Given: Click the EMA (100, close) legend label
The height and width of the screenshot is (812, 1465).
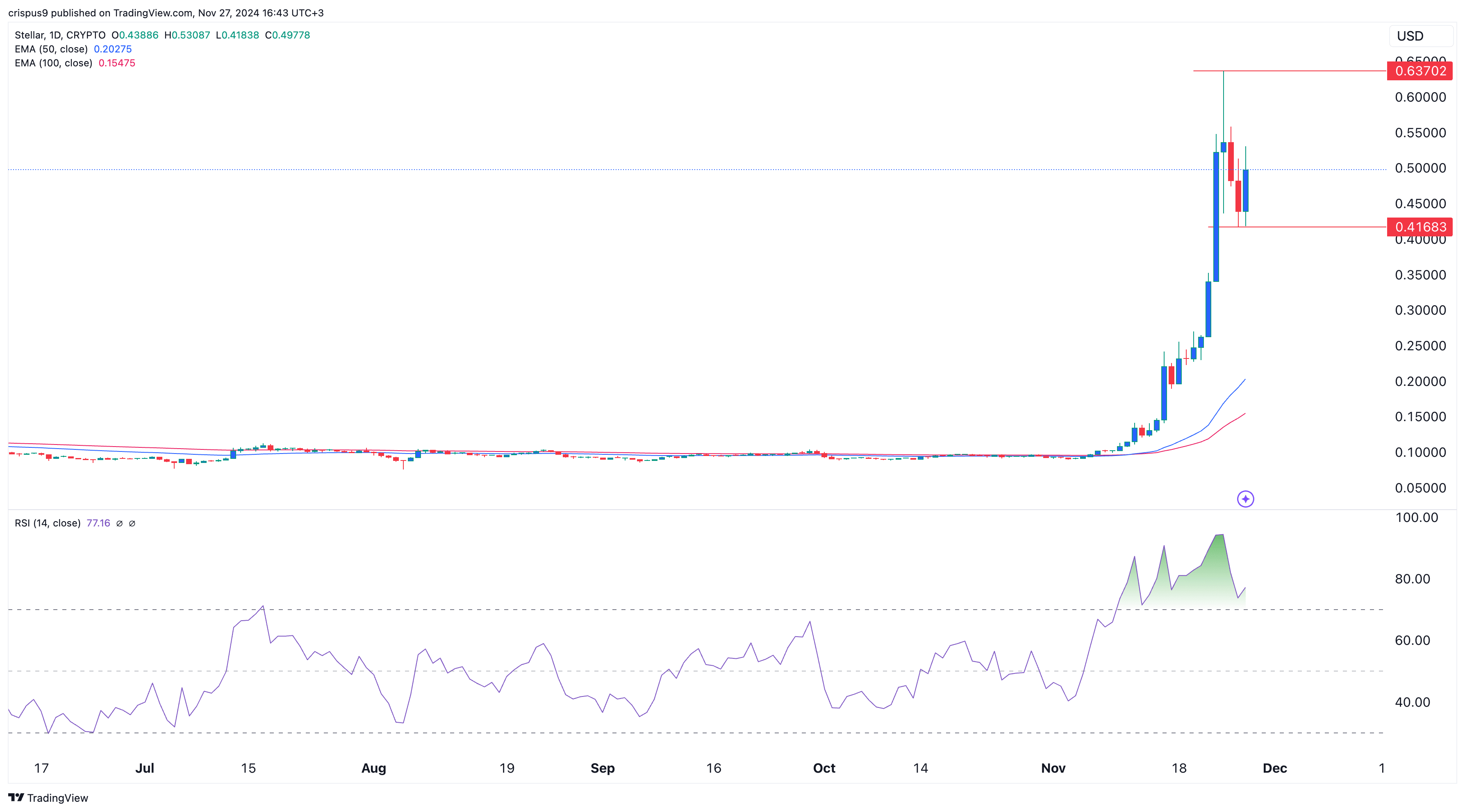Looking at the screenshot, I should pyautogui.click(x=53, y=63).
